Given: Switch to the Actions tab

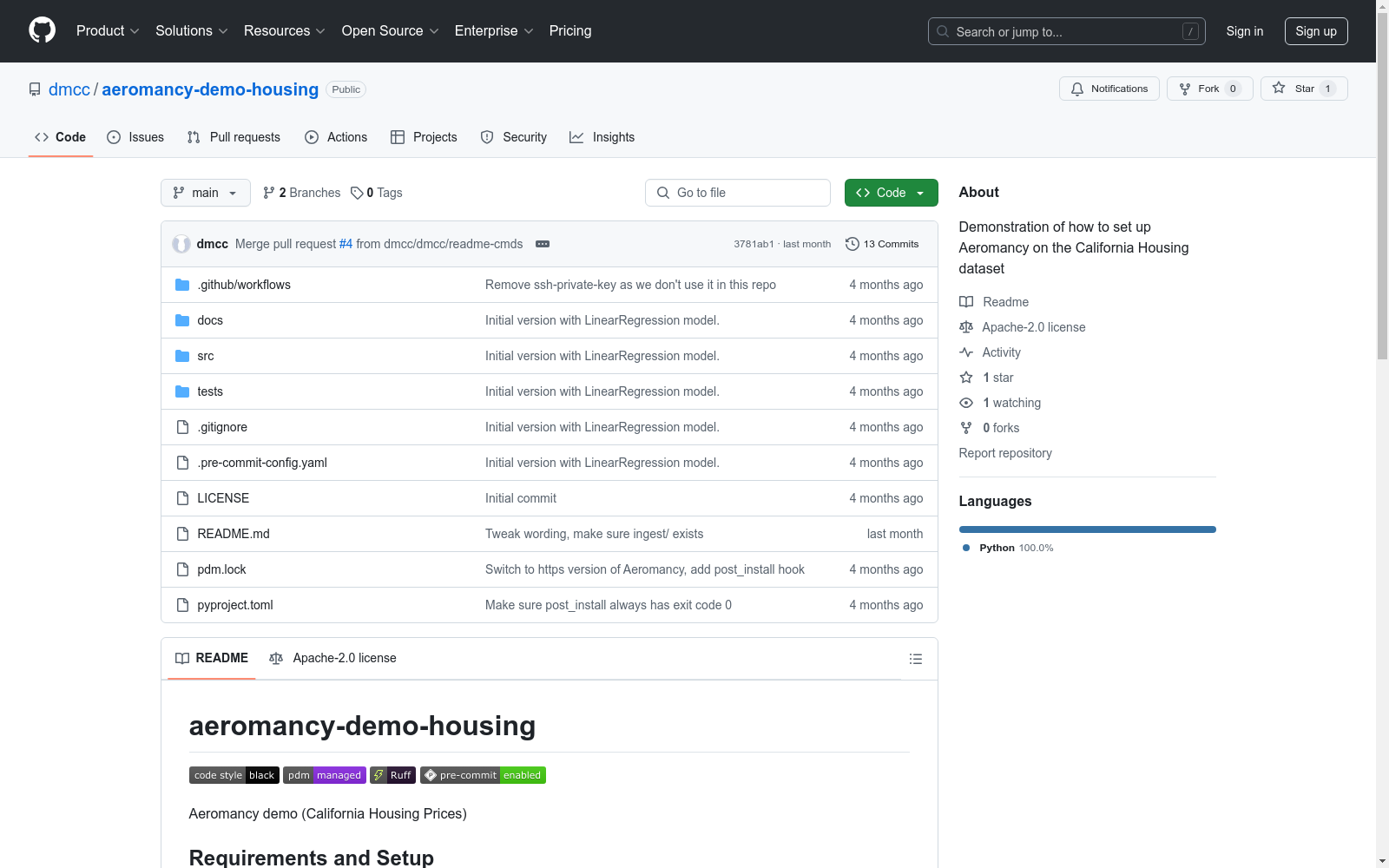Looking at the screenshot, I should [x=336, y=137].
